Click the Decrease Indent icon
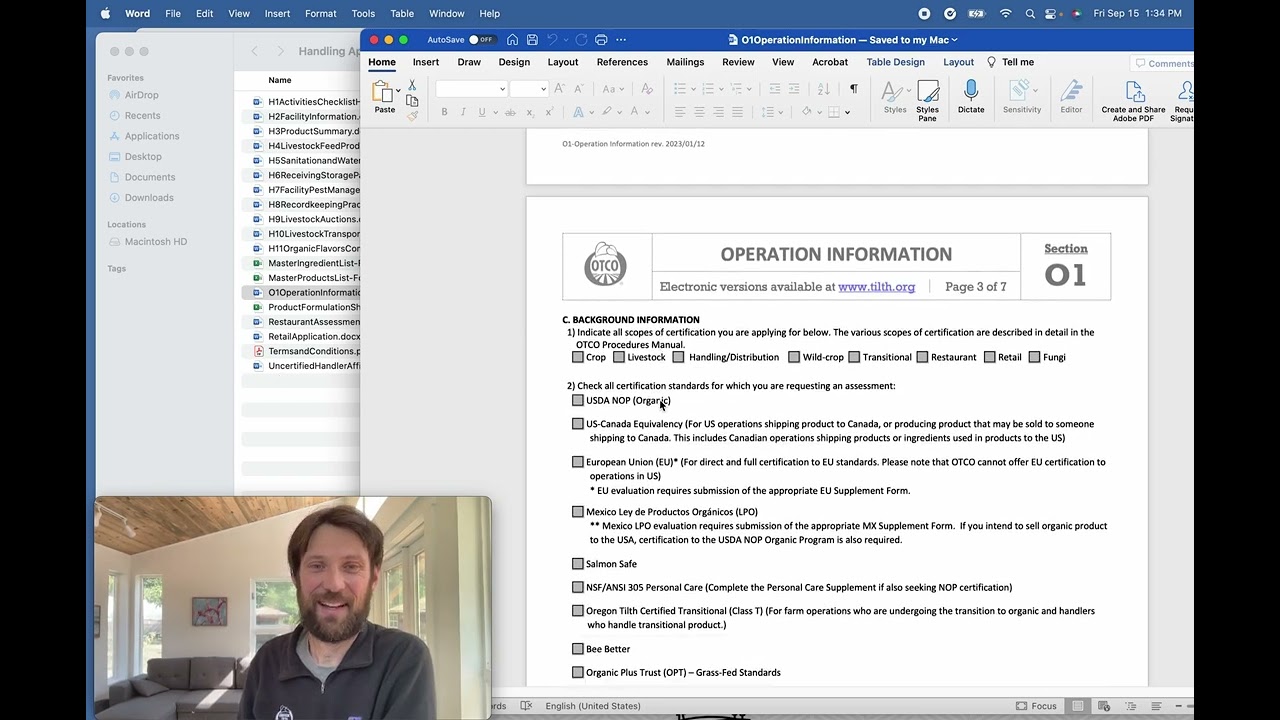 coord(774,89)
